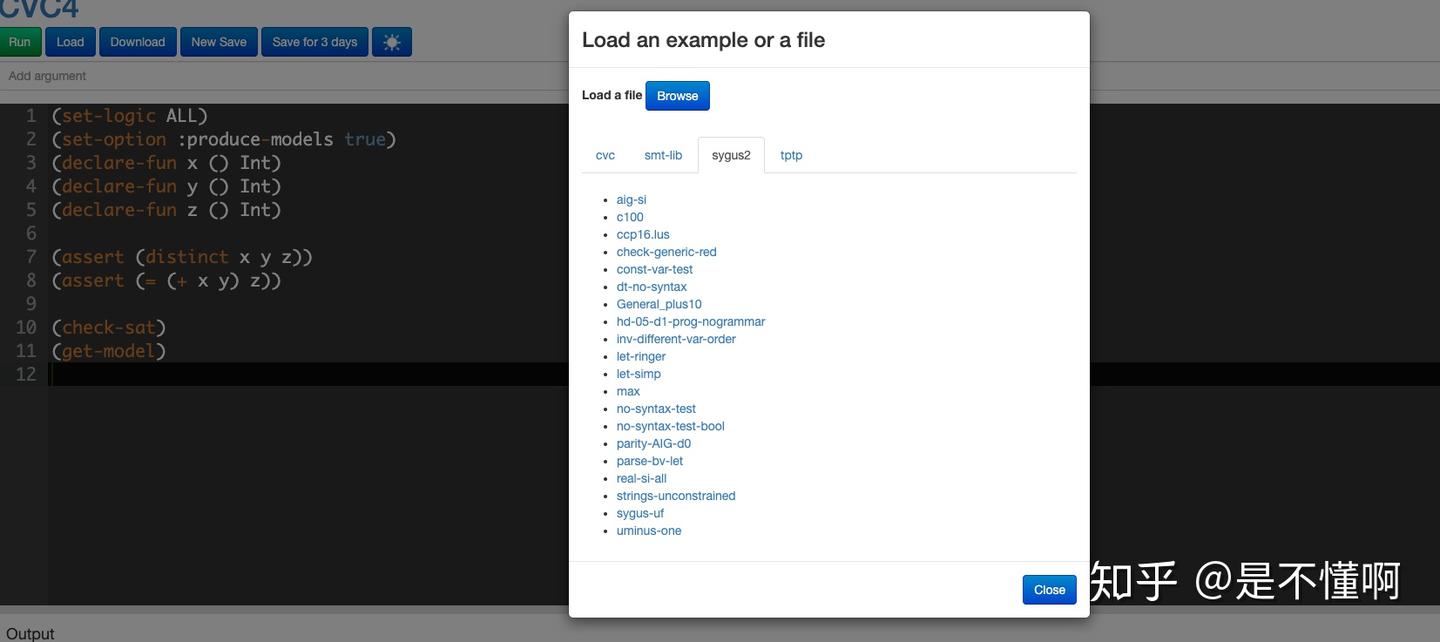The width and height of the screenshot is (1440, 642).
Task: Switch to the smt-lib tab
Action: 663,155
